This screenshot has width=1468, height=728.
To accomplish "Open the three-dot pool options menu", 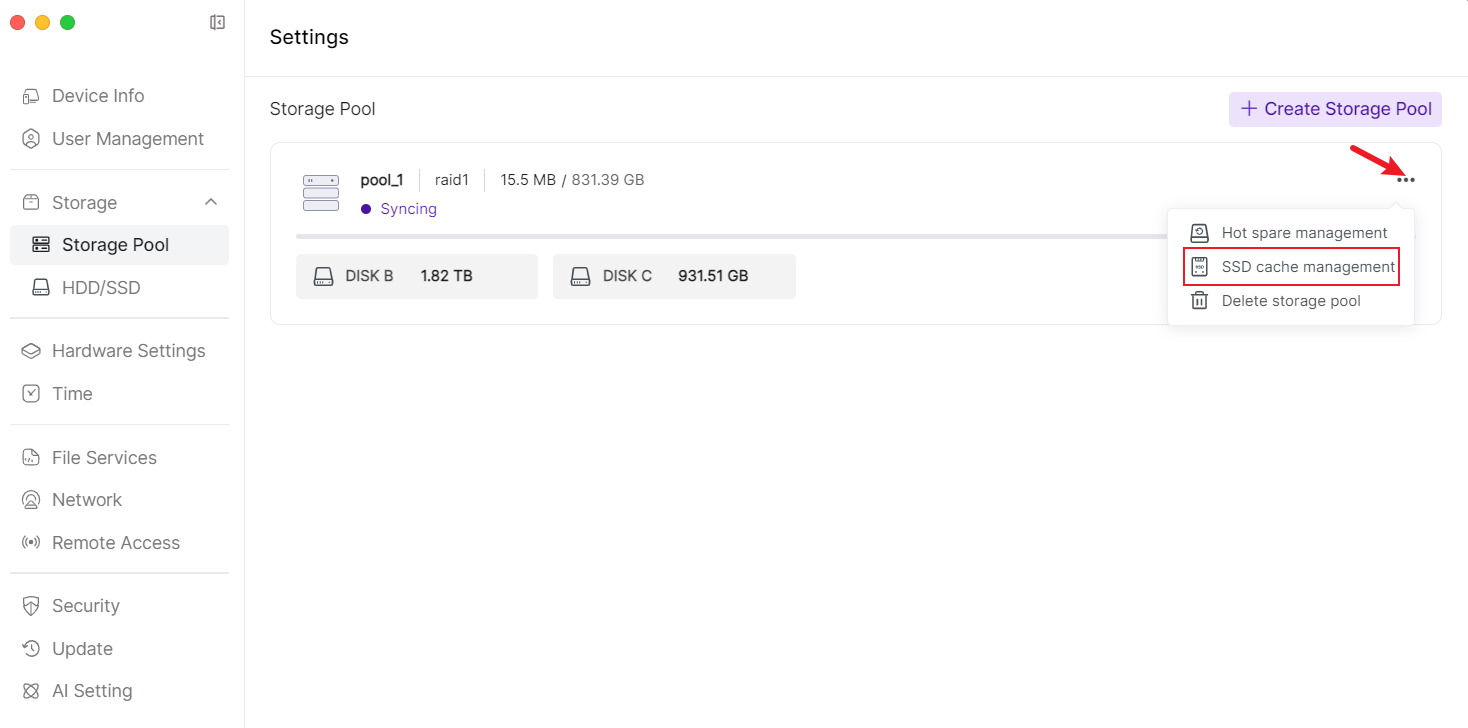I will (1406, 180).
